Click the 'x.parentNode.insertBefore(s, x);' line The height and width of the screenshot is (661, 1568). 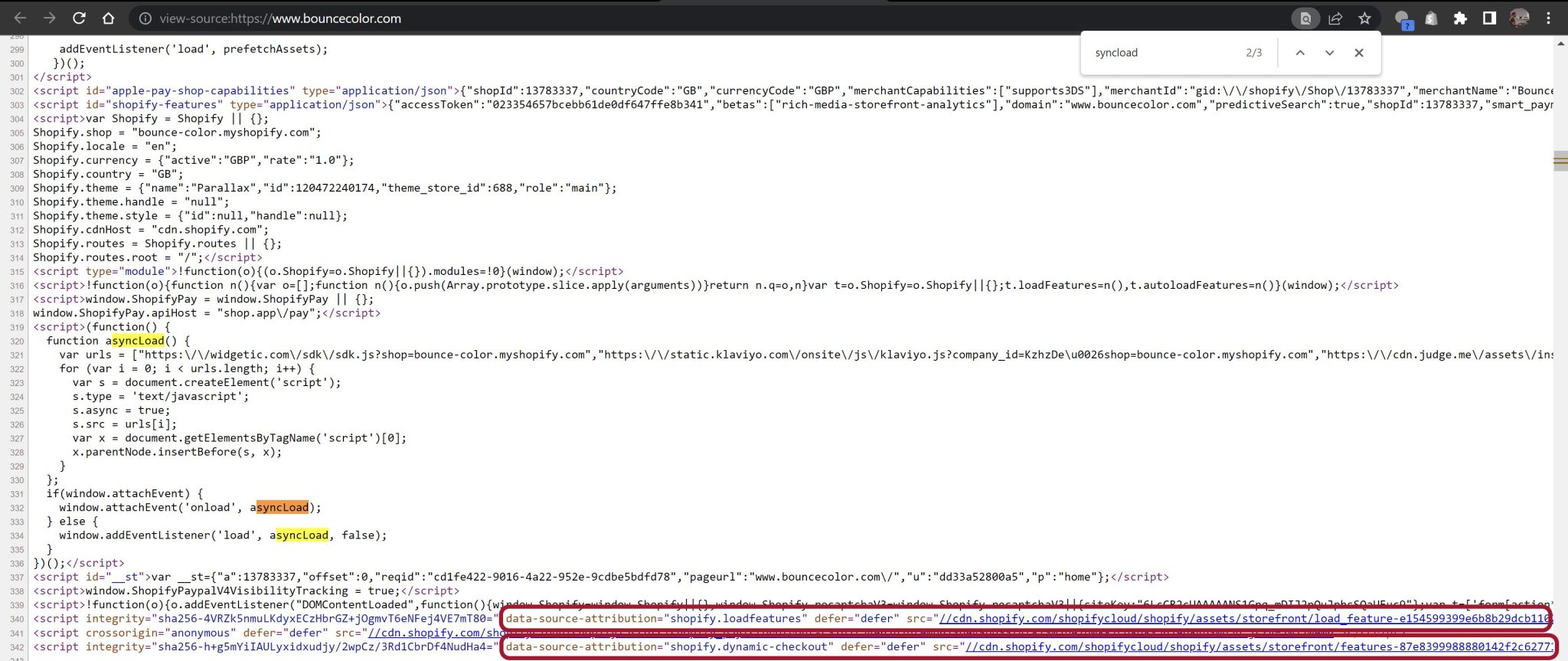coord(177,452)
